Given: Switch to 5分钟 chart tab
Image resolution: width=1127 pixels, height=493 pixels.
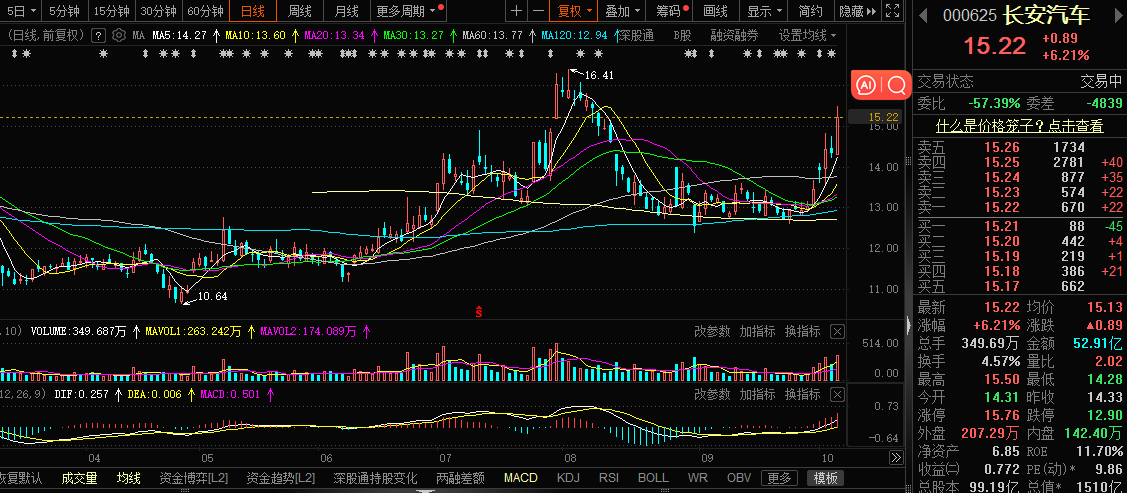Looking at the screenshot, I should pos(63,11).
